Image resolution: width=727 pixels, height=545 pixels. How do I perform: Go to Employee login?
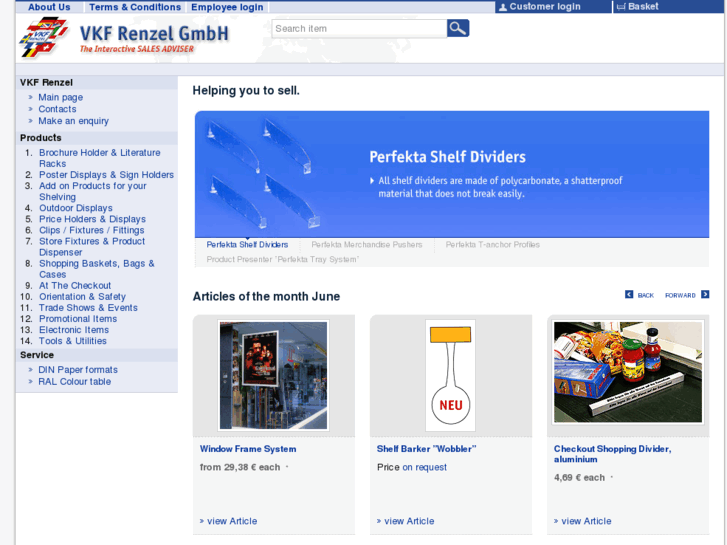tap(227, 7)
